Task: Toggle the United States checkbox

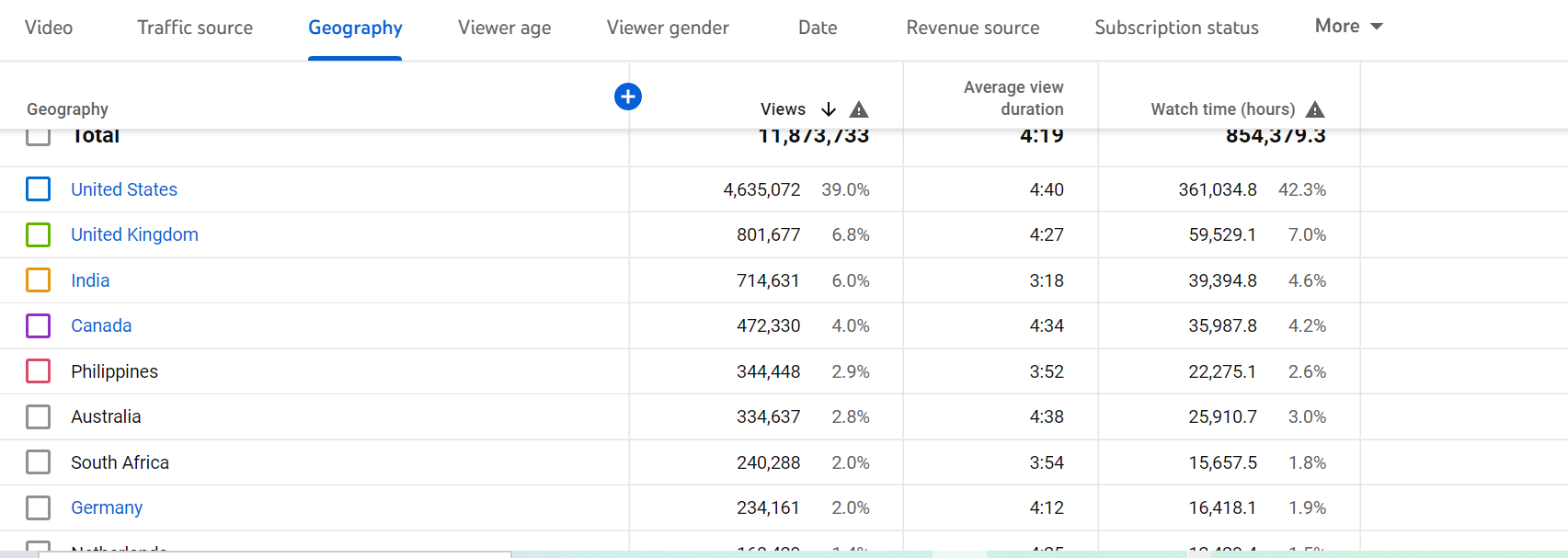Action: [x=39, y=189]
